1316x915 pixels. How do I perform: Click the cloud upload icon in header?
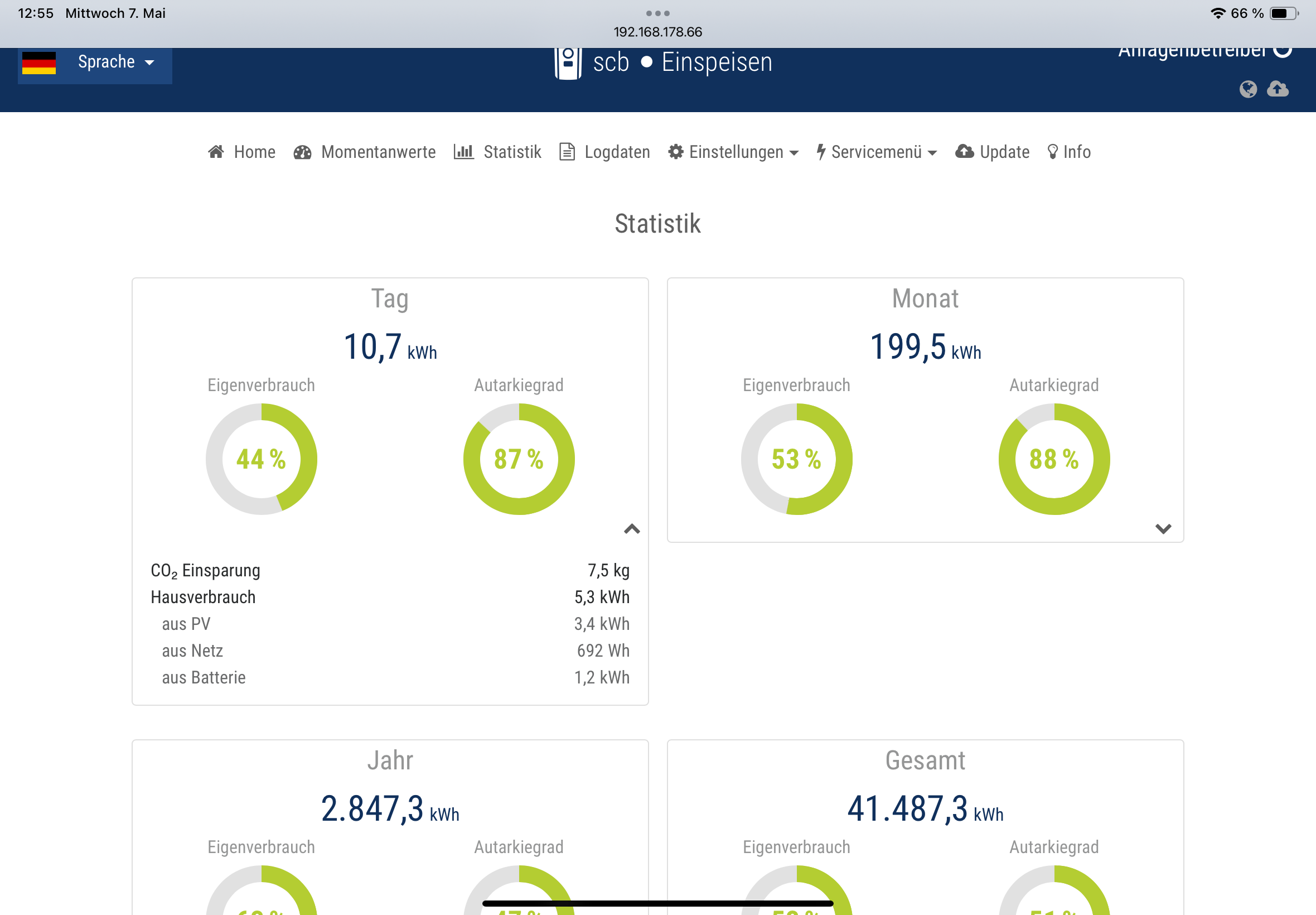point(1278,89)
